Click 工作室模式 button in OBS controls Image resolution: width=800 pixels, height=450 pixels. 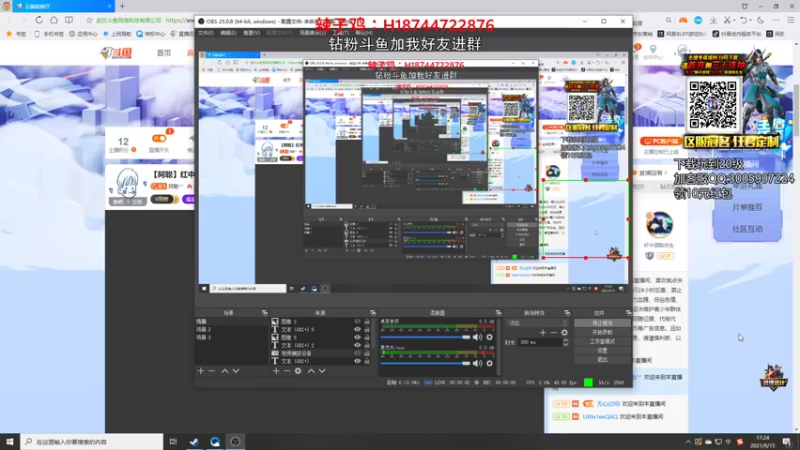[x=602, y=341]
